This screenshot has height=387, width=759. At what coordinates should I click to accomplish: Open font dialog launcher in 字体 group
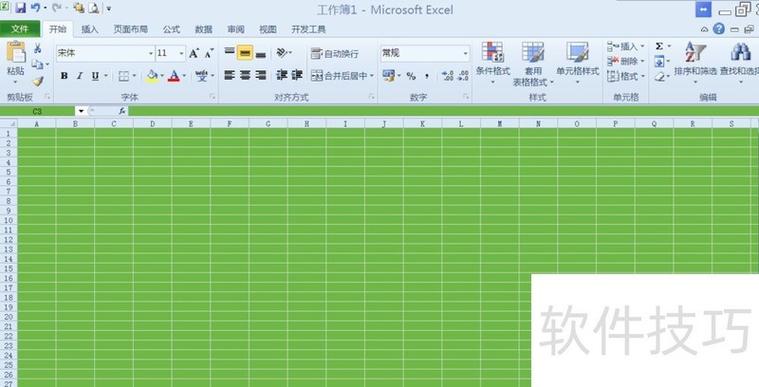(x=213, y=97)
